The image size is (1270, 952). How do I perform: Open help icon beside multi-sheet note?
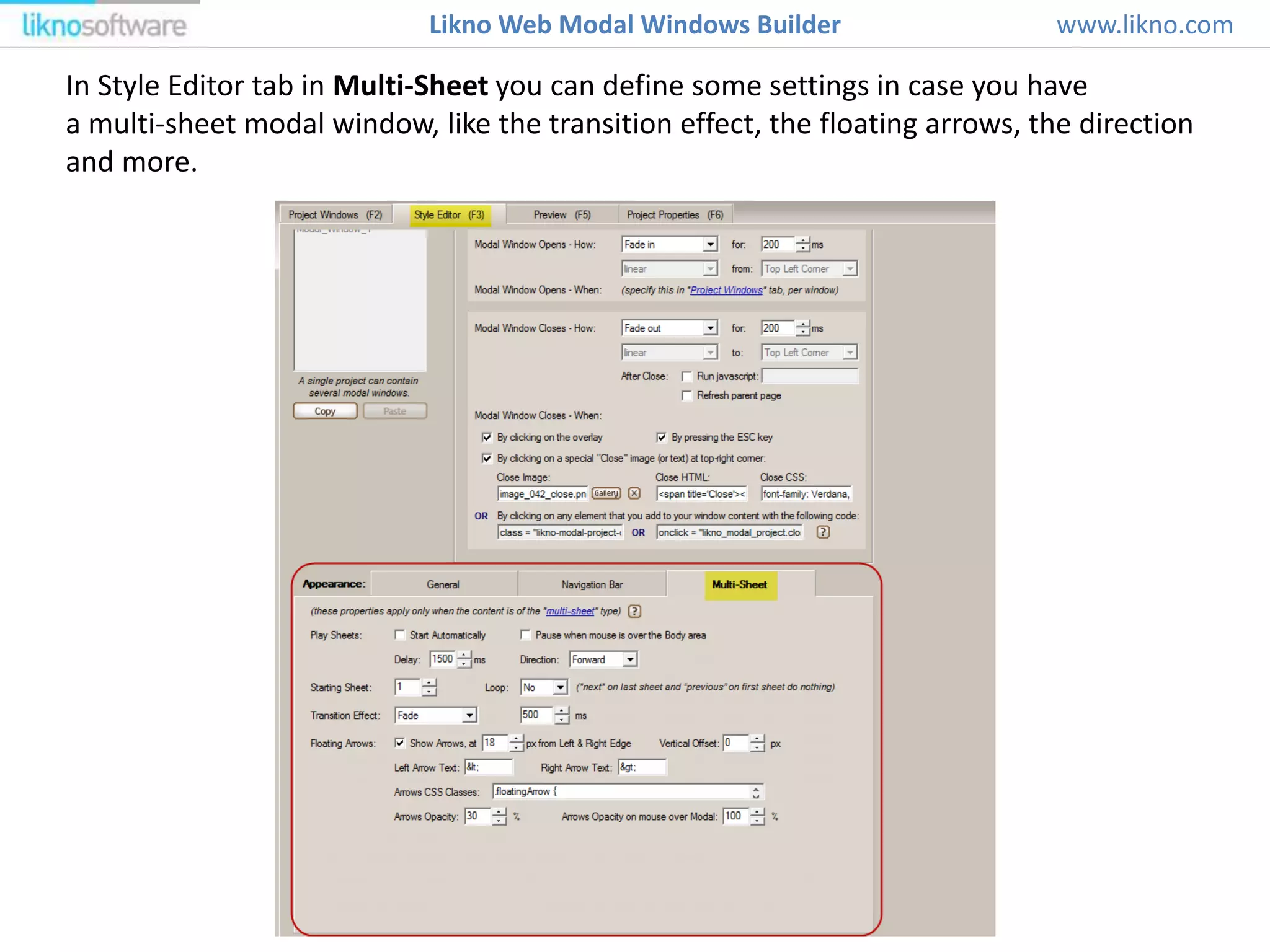click(x=634, y=611)
